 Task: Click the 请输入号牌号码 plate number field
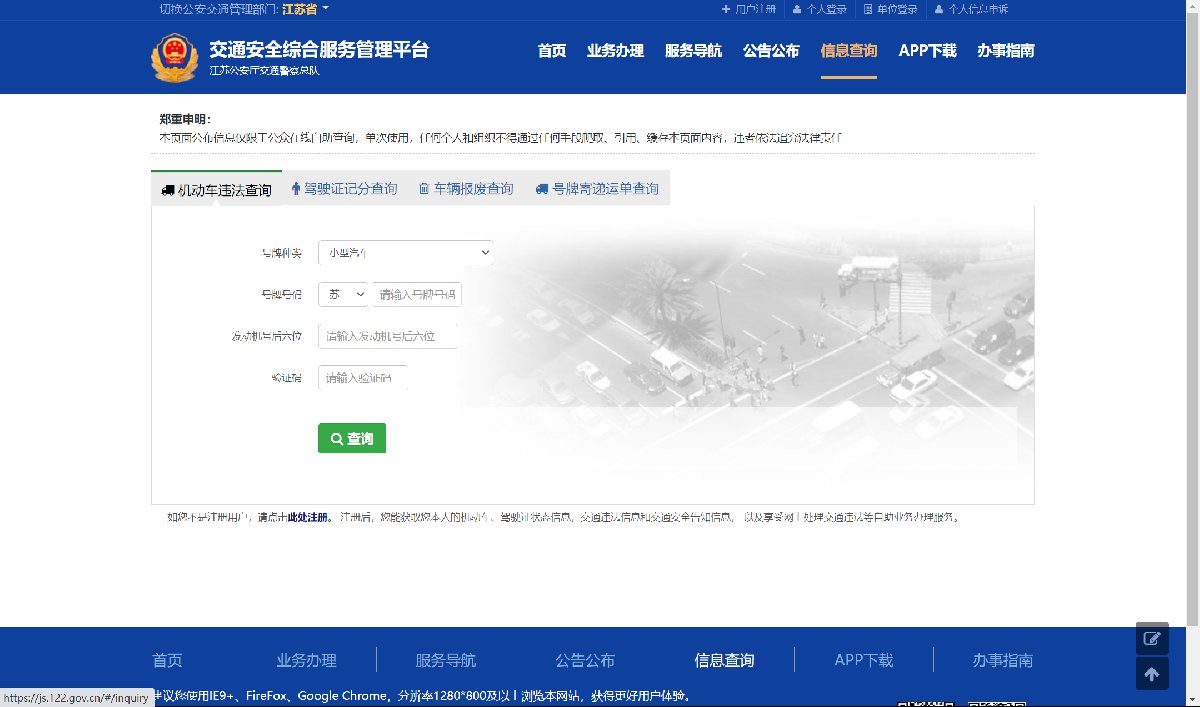click(x=417, y=295)
